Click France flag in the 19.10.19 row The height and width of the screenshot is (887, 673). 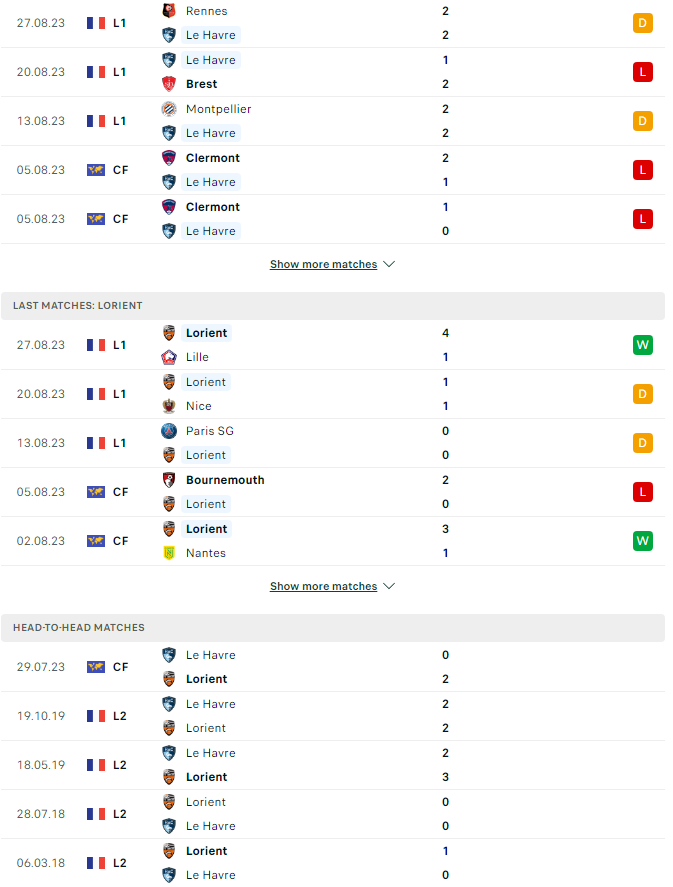[x=96, y=716]
